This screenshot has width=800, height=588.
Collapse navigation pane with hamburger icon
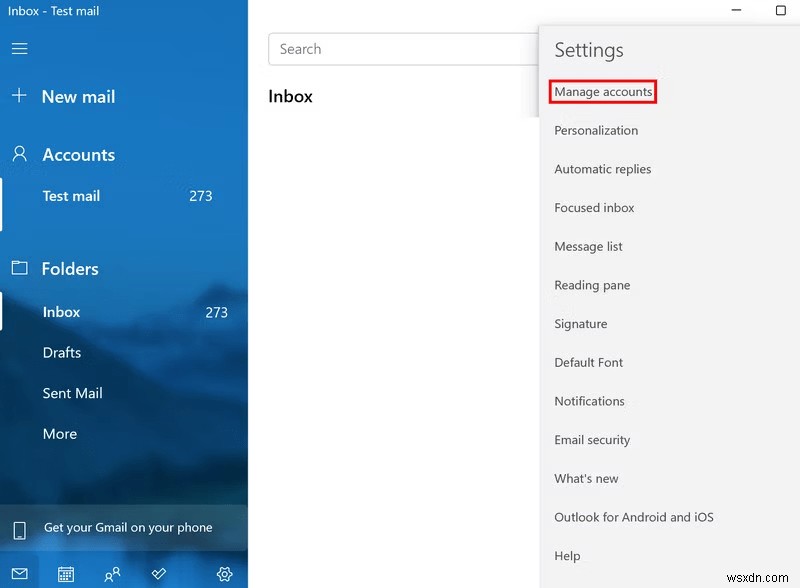pyautogui.click(x=19, y=48)
